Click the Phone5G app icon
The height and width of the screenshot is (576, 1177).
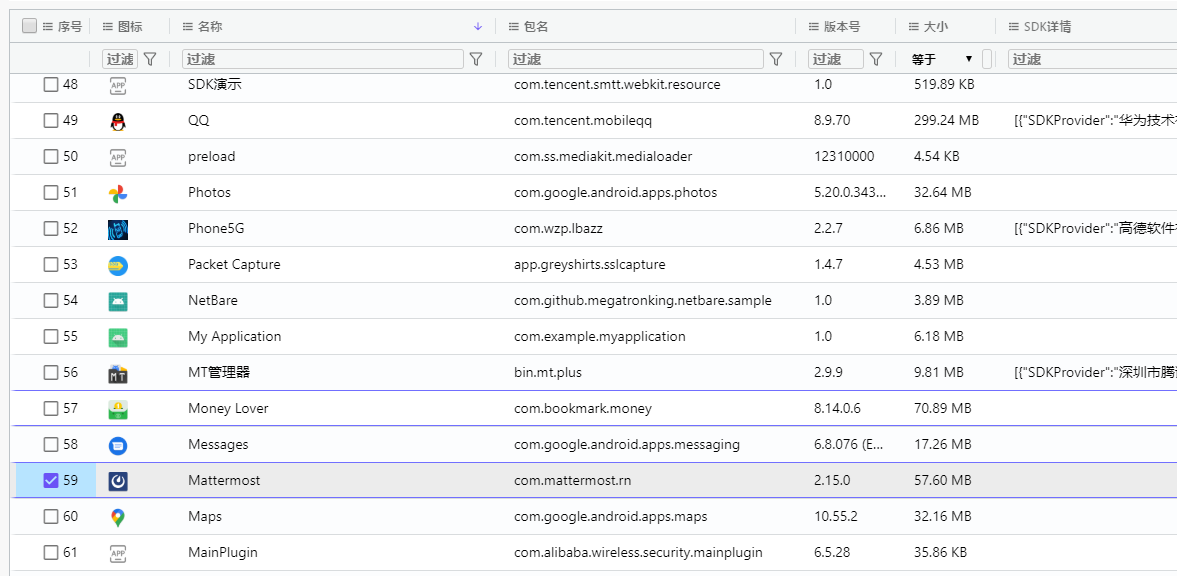click(x=118, y=229)
